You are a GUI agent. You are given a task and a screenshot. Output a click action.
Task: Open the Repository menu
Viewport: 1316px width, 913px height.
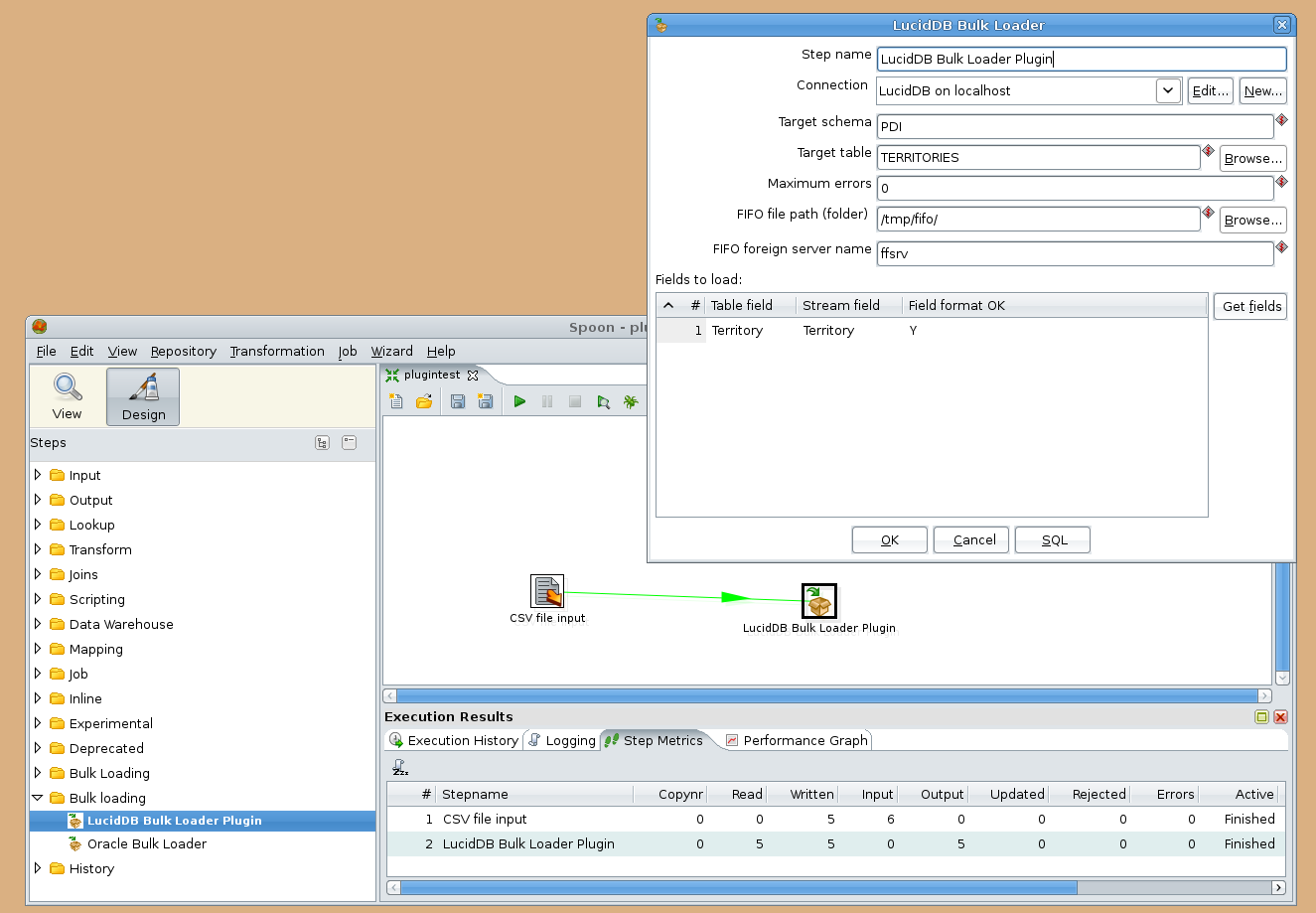pos(183,351)
